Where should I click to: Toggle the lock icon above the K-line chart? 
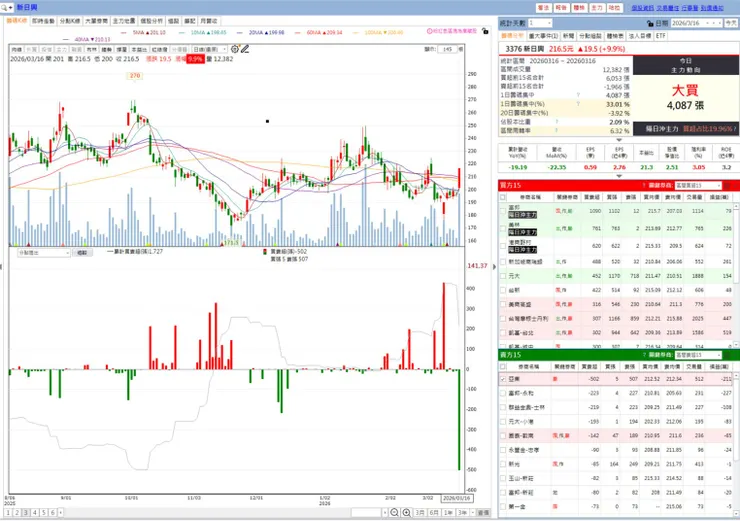[485, 31]
